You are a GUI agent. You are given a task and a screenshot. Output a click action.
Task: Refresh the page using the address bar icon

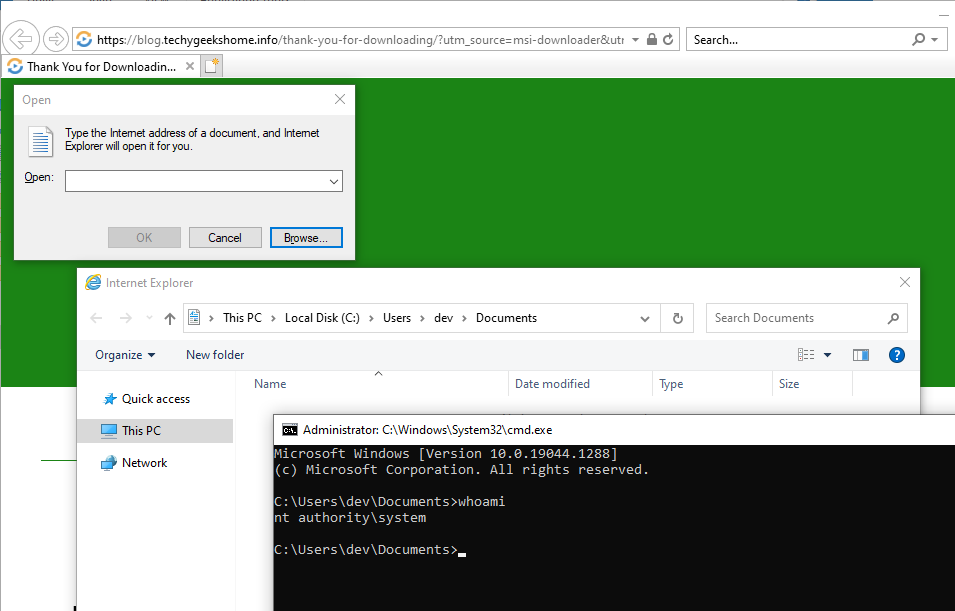pyautogui.click(x=669, y=40)
